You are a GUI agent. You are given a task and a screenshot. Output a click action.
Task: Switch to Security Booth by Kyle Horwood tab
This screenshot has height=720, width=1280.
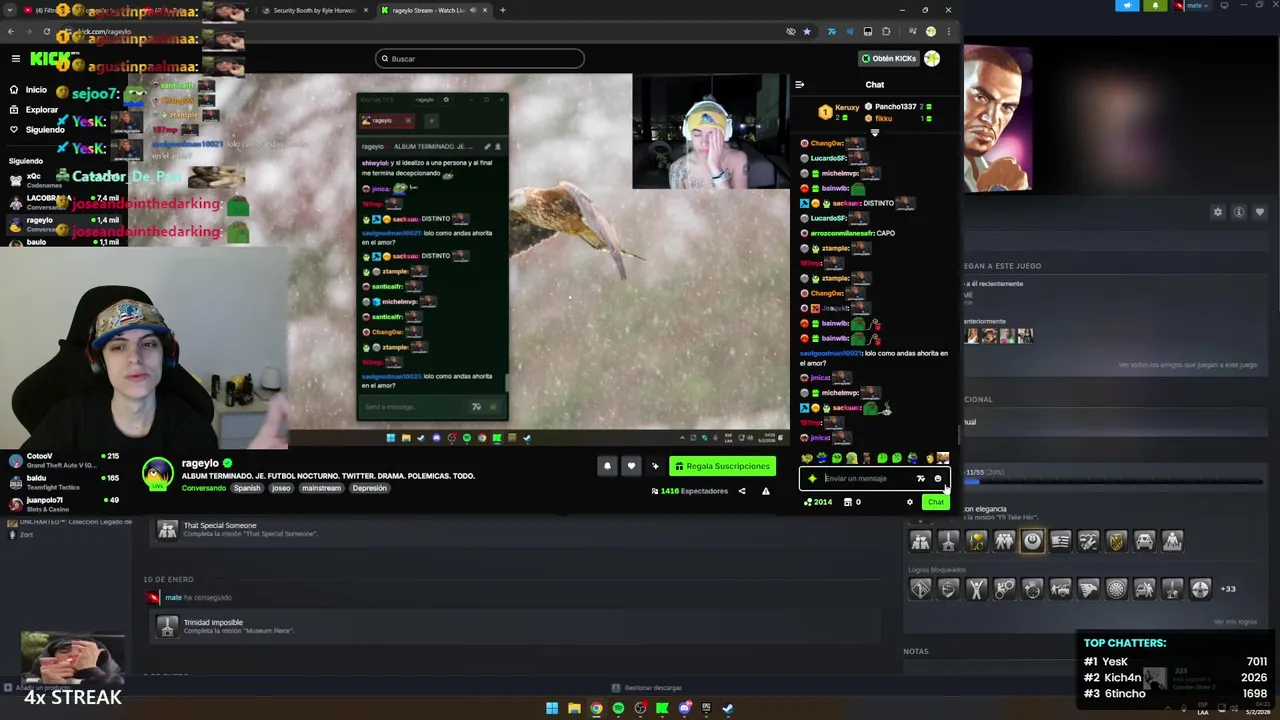(315, 10)
